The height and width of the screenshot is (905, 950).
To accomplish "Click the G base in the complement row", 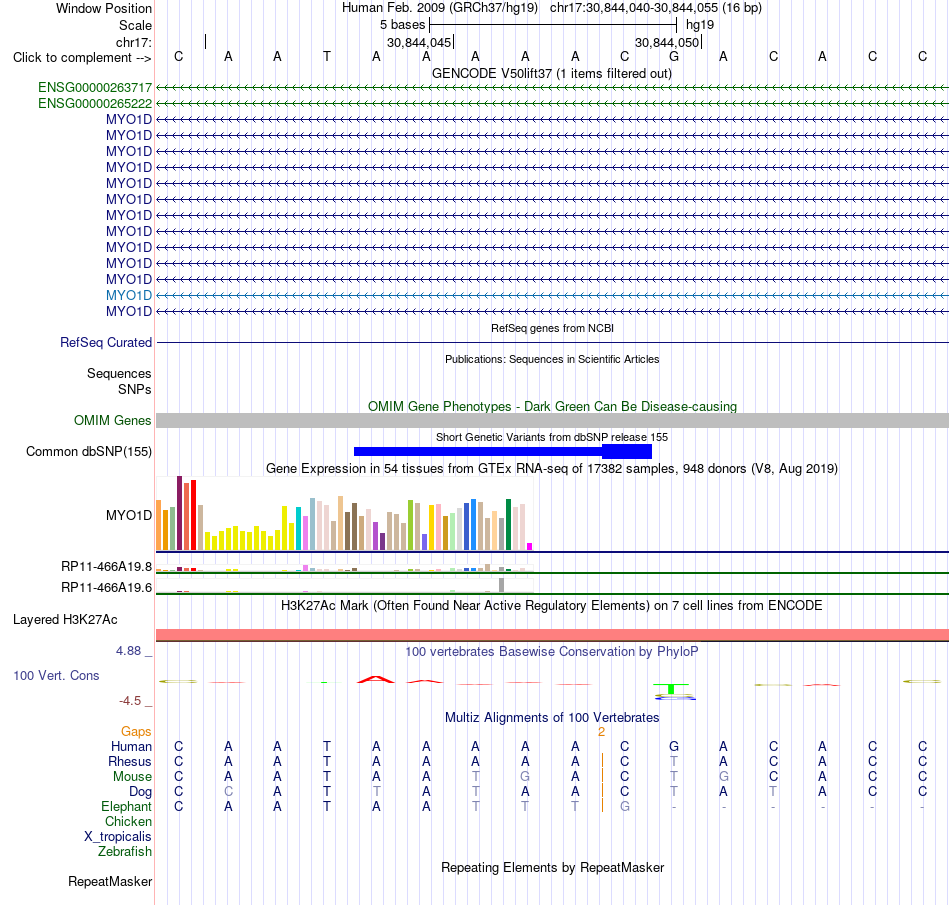I will (674, 56).
